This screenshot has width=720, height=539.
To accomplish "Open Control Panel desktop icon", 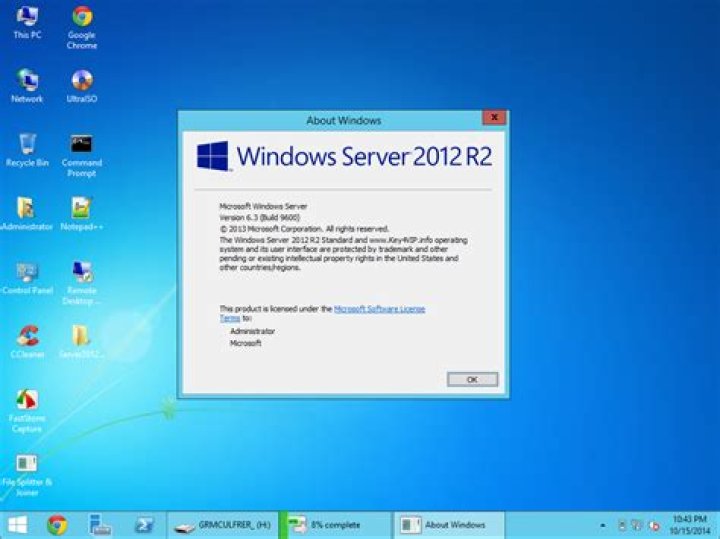I will (27, 278).
